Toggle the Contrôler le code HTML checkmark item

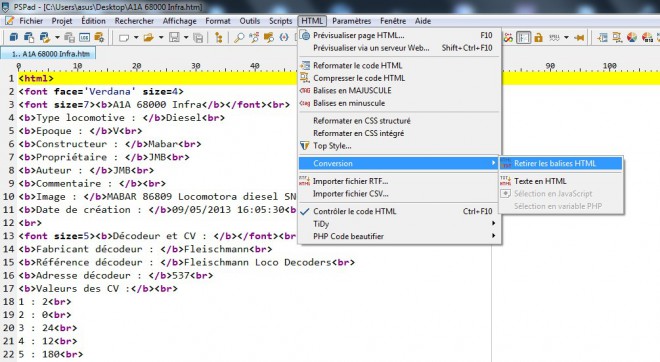399,211
